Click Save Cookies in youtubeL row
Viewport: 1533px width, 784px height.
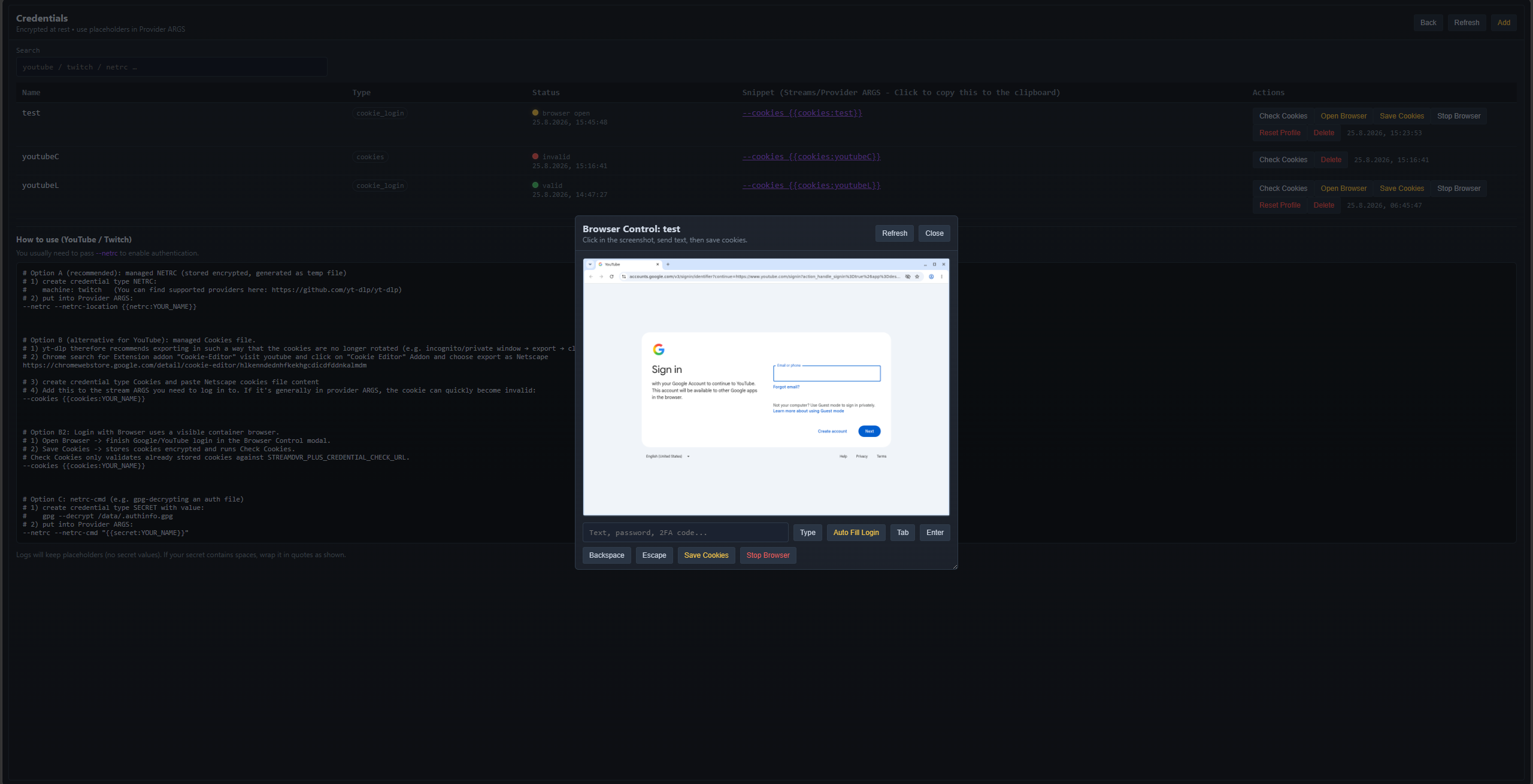(x=1402, y=189)
